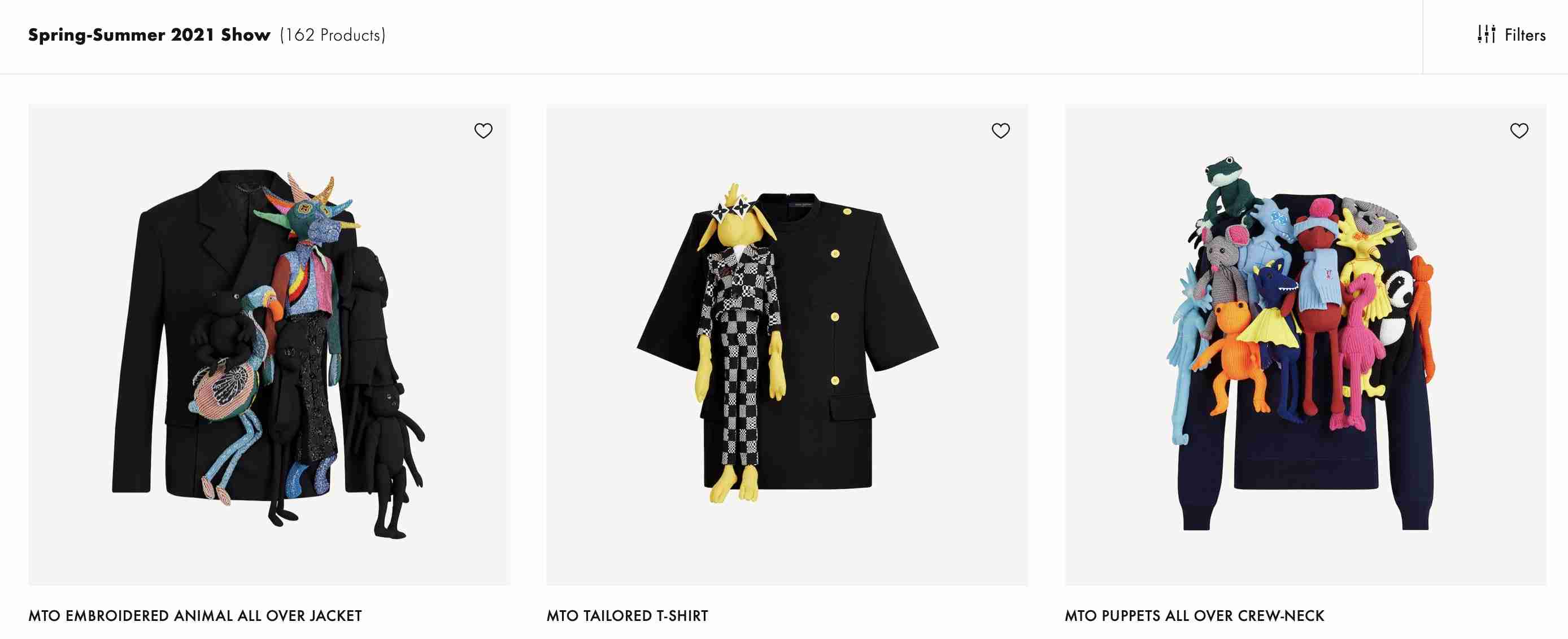
Task: View the black tailored T-shirt image
Action: pyautogui.click(x=787, y=345)
